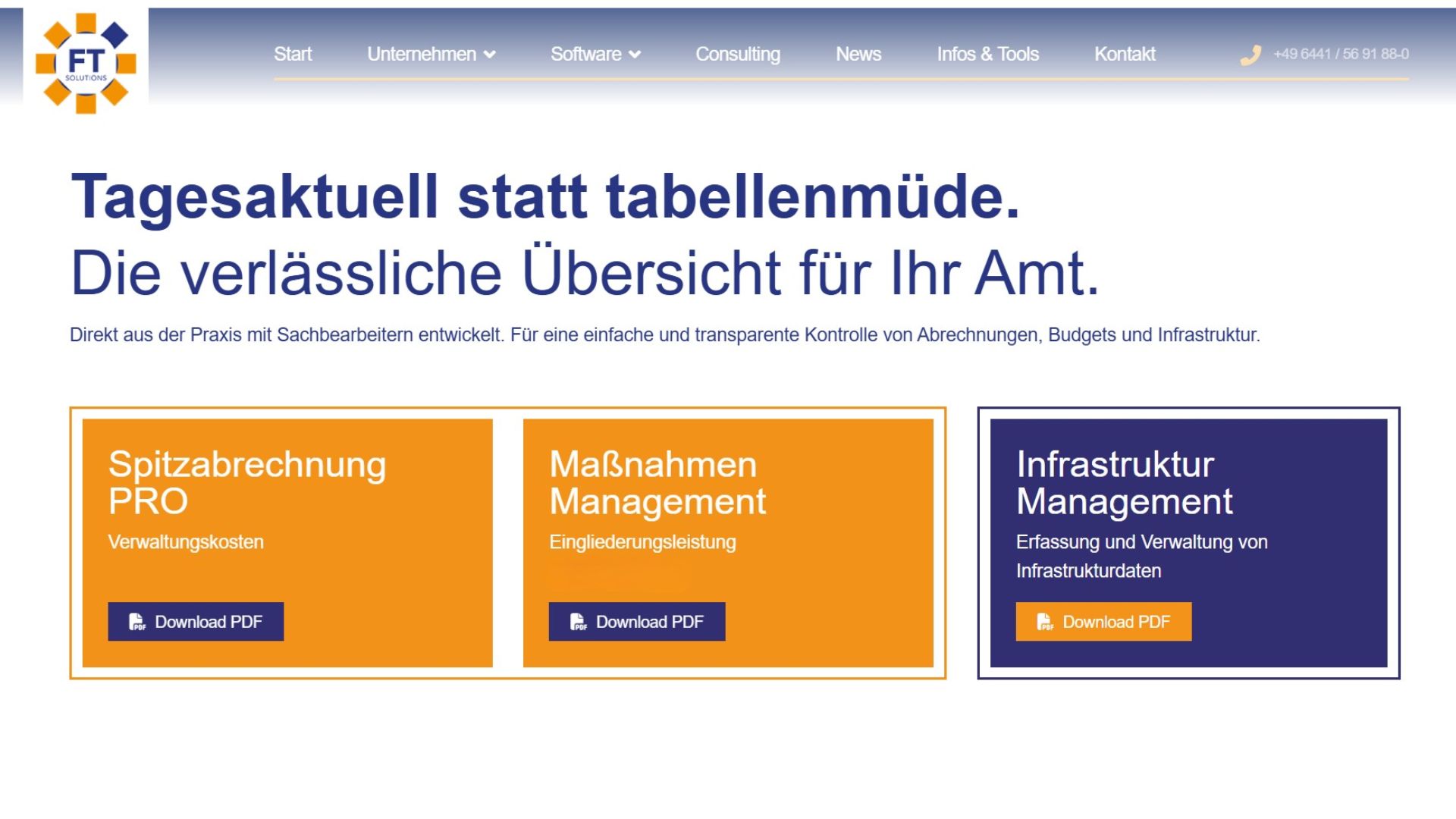The height and width of the screenshot is (819, 1456).
Task: Download PDF for Maßnahmen Management
Action: (x=637, y=622)
